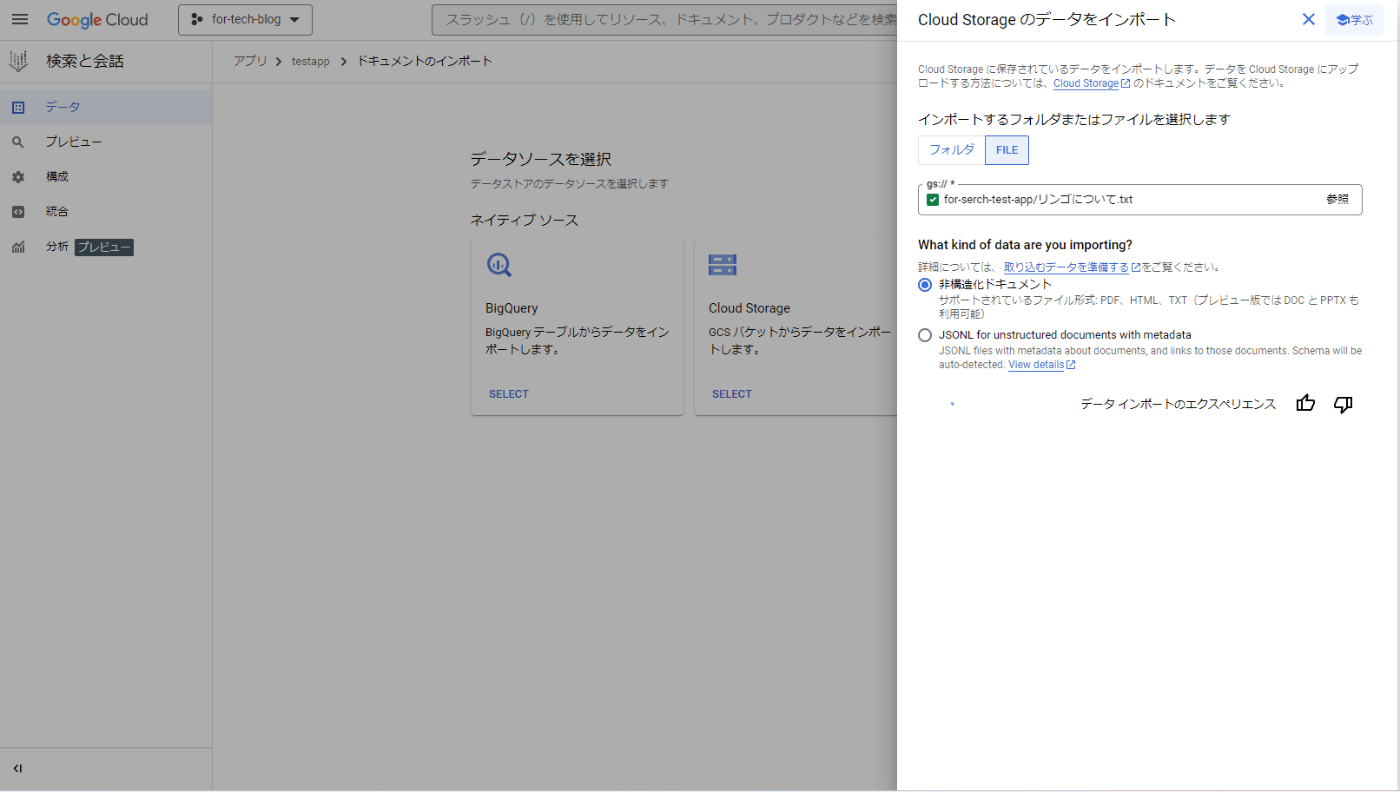Click the 構成 gear icon
The width and height of the screenshot is (1400, 792).
pos(18,177)
